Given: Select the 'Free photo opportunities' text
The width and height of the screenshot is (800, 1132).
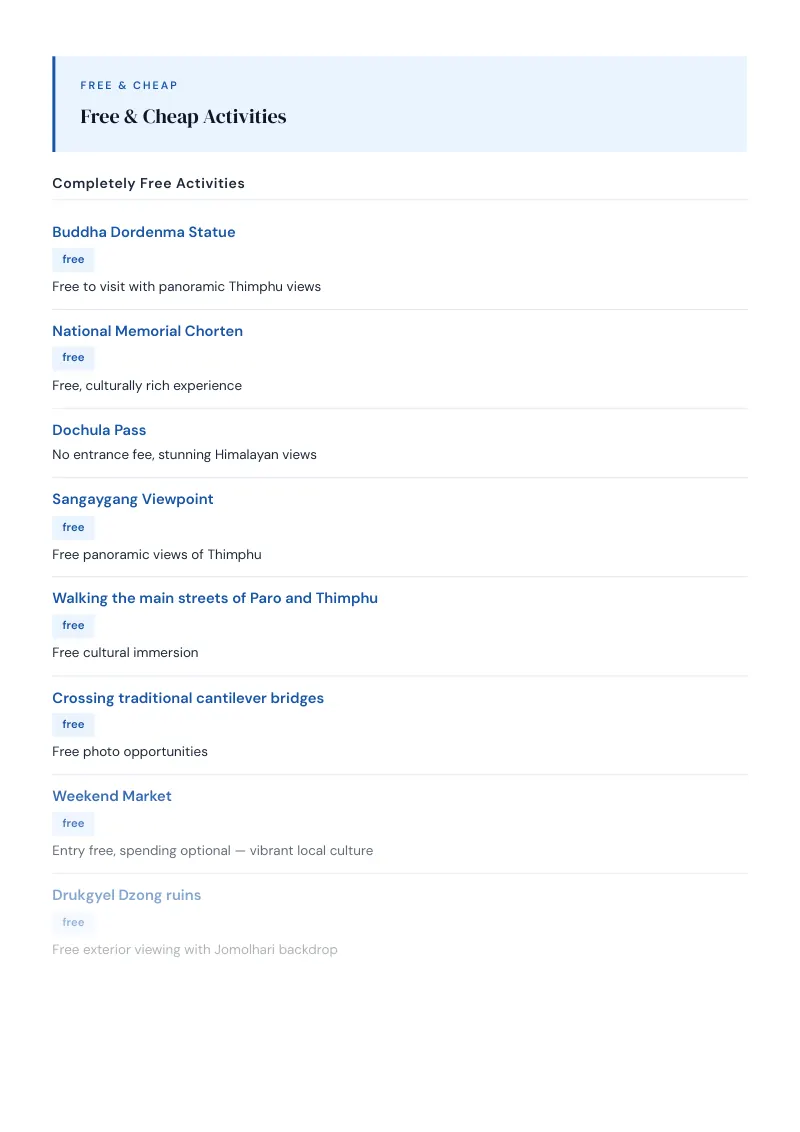Looking at the screenshot, I should tap(130, 752).
